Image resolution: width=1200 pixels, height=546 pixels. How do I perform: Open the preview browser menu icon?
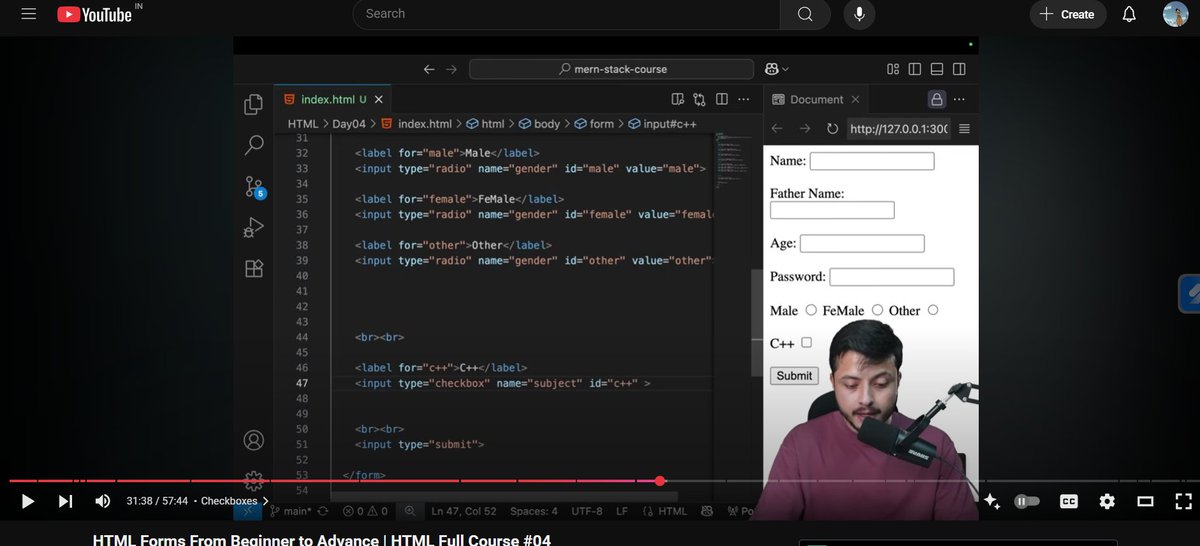click(x=964, y=128)
